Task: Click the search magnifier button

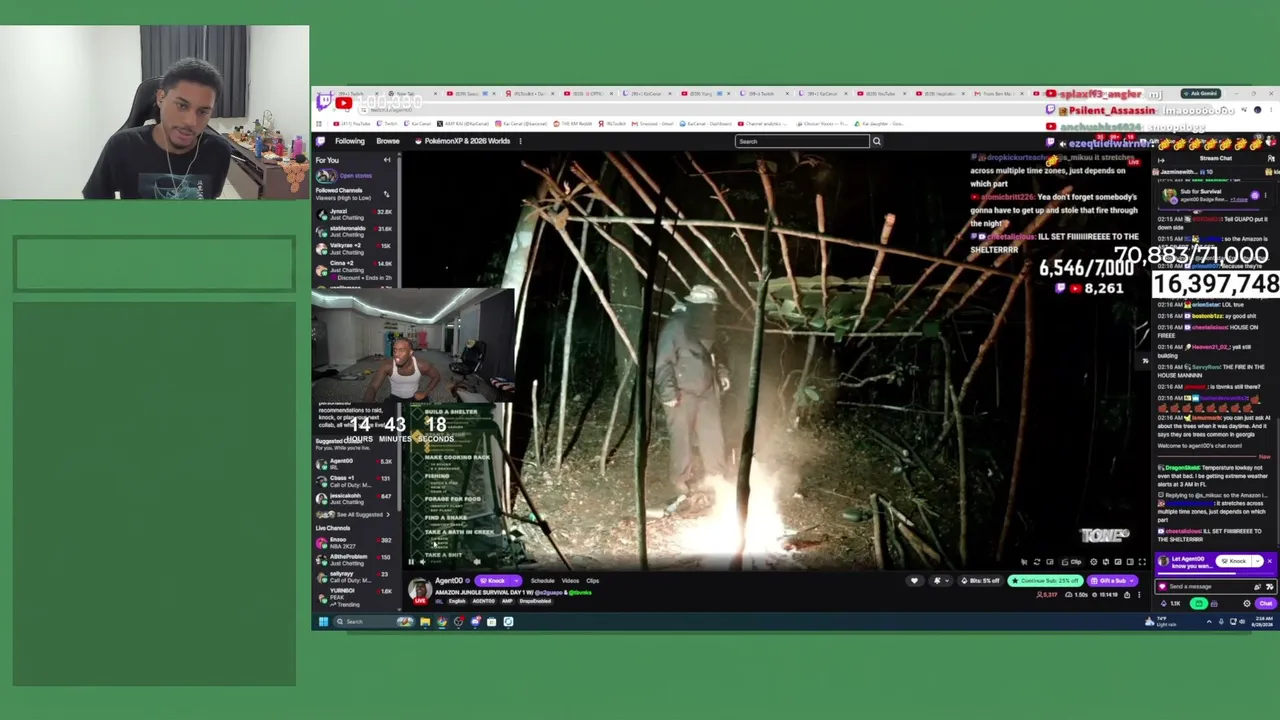Action: tap(877, 141)
